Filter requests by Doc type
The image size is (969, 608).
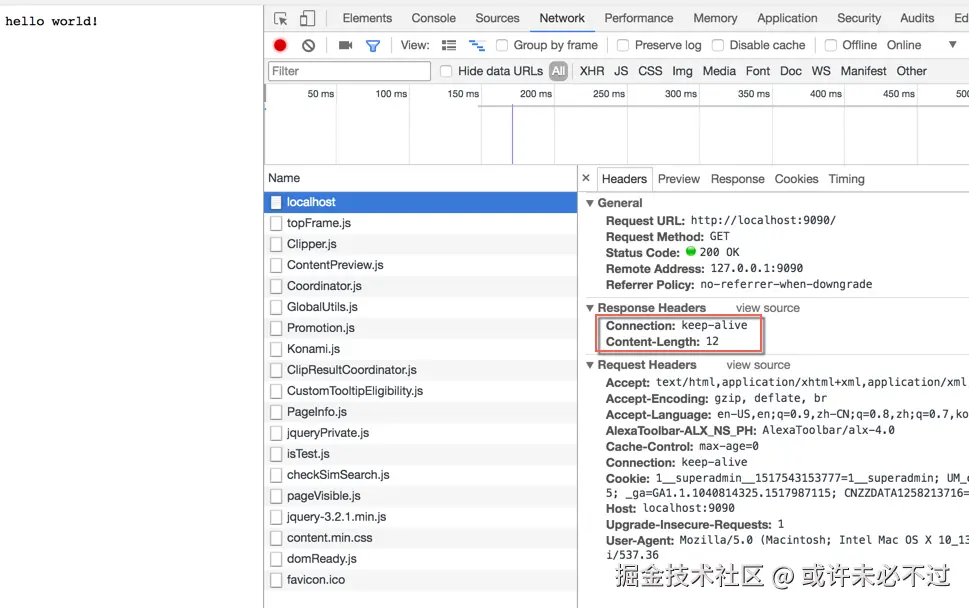coord(790,71)
